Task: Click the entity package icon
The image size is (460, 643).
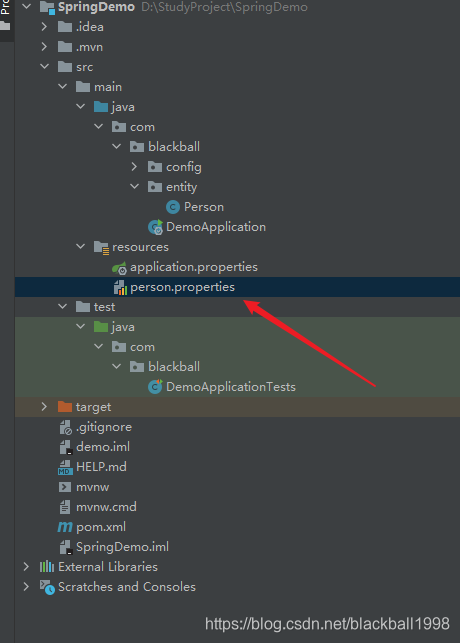Action: pyautogui.click(x=155, y=187)
